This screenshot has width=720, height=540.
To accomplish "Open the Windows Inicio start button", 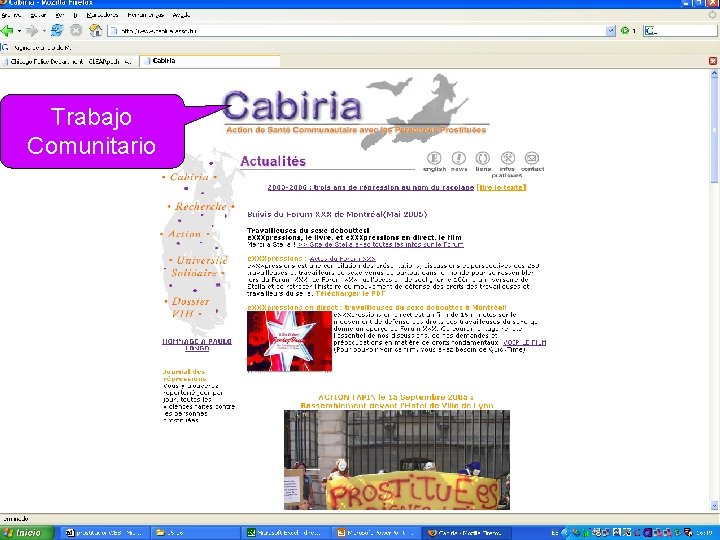I will [x=27, y=533].
